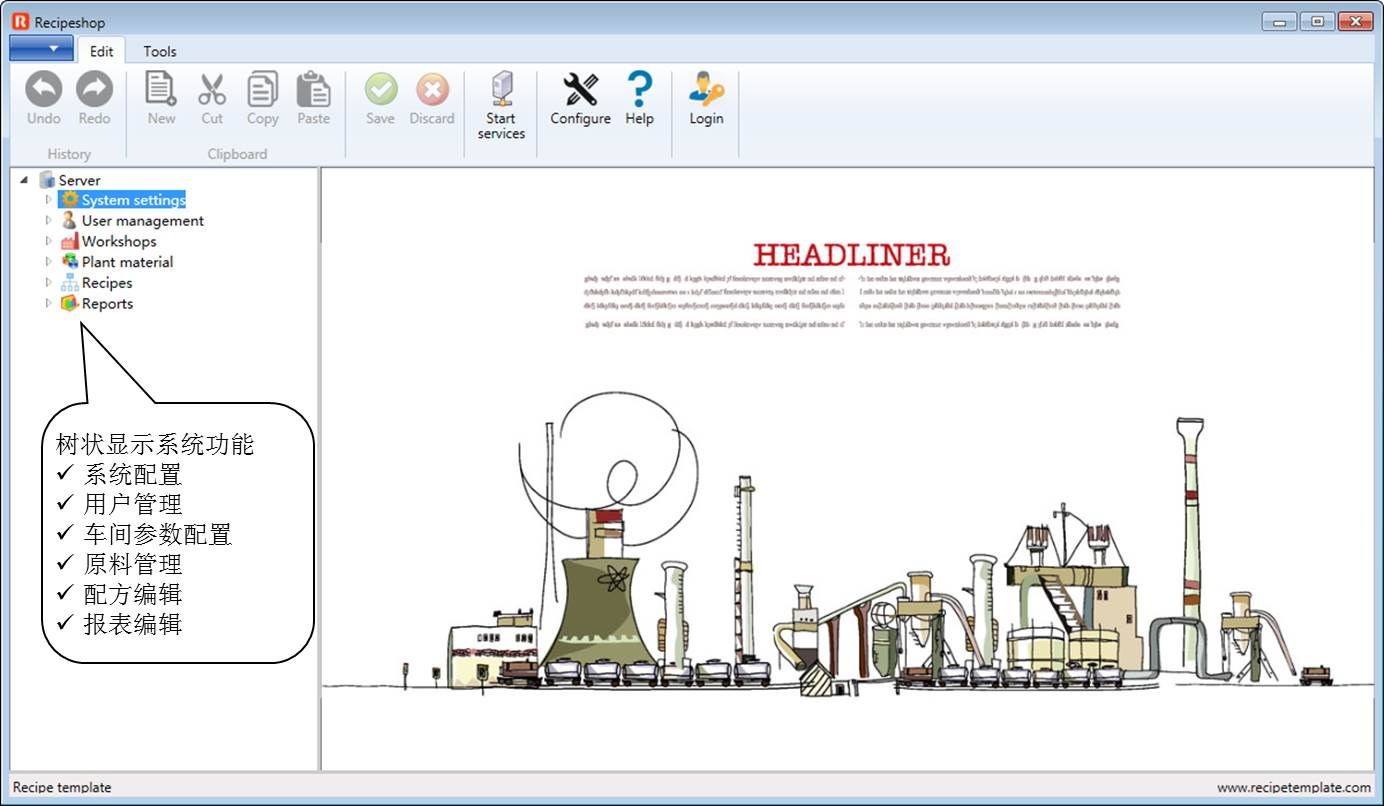Click the red Discard icon
The width and height of the screenshot is (1384, 806).
[432, 90]
